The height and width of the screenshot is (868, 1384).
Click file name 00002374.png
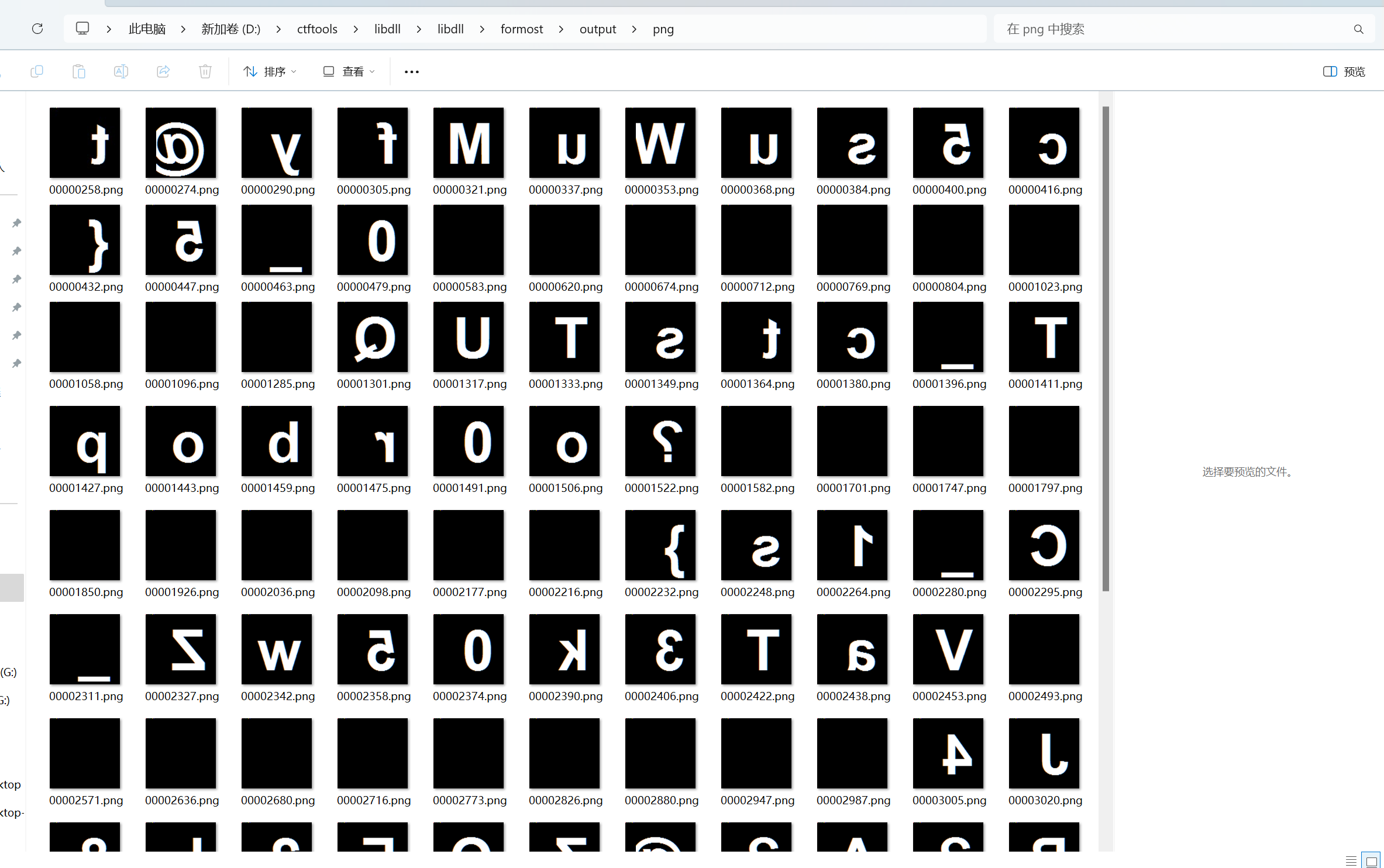470,696
